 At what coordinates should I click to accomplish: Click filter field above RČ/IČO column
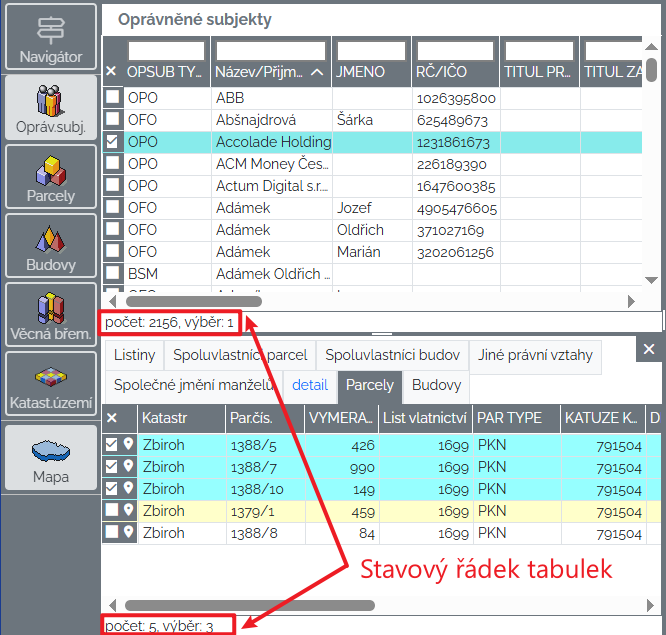(455, 50)
